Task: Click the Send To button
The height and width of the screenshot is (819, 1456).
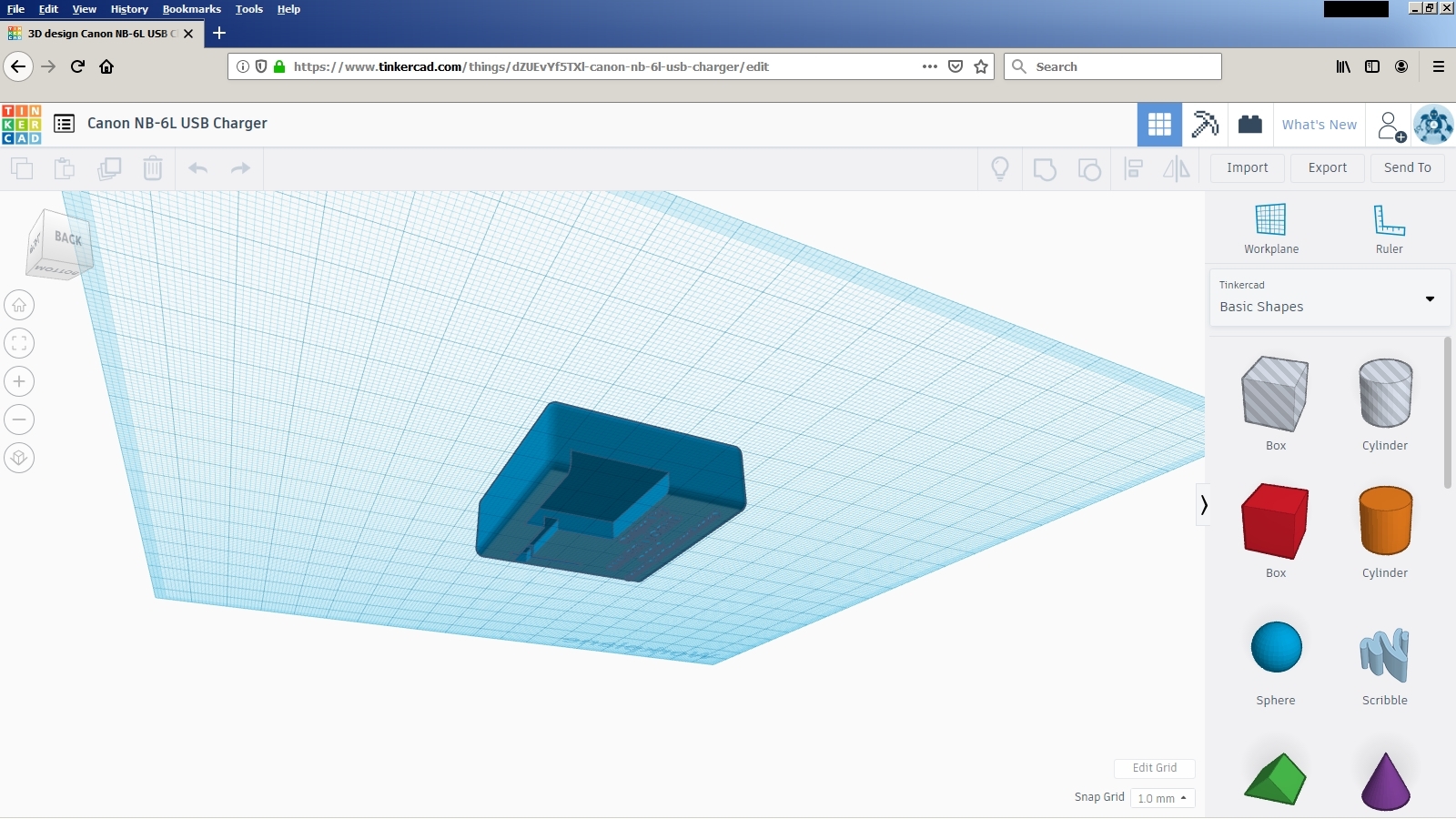Action: pyautogui.click(x=1407, y=168)
